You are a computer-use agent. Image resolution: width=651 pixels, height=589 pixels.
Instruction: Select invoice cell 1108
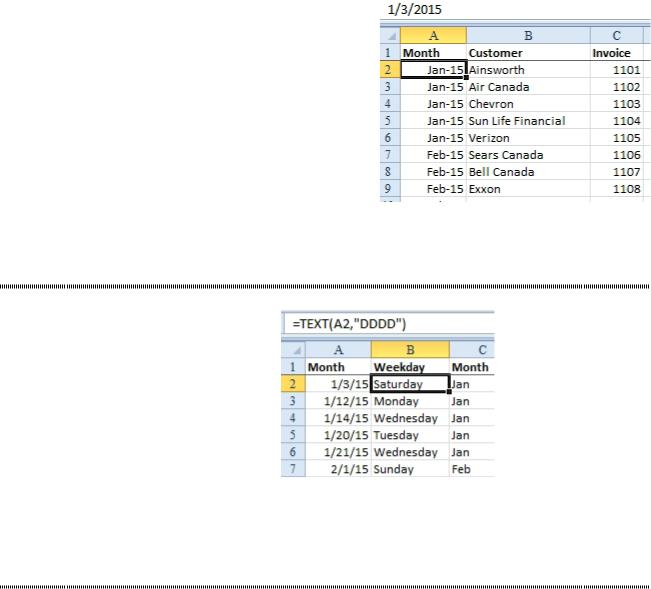(x=617, y=189)
